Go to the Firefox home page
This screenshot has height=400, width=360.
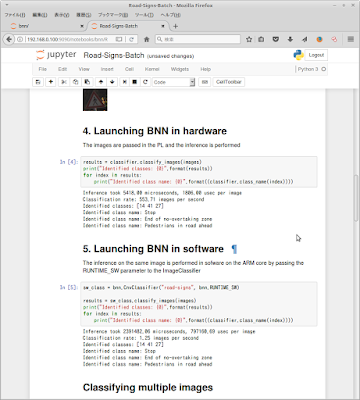(x=146, y=39)
